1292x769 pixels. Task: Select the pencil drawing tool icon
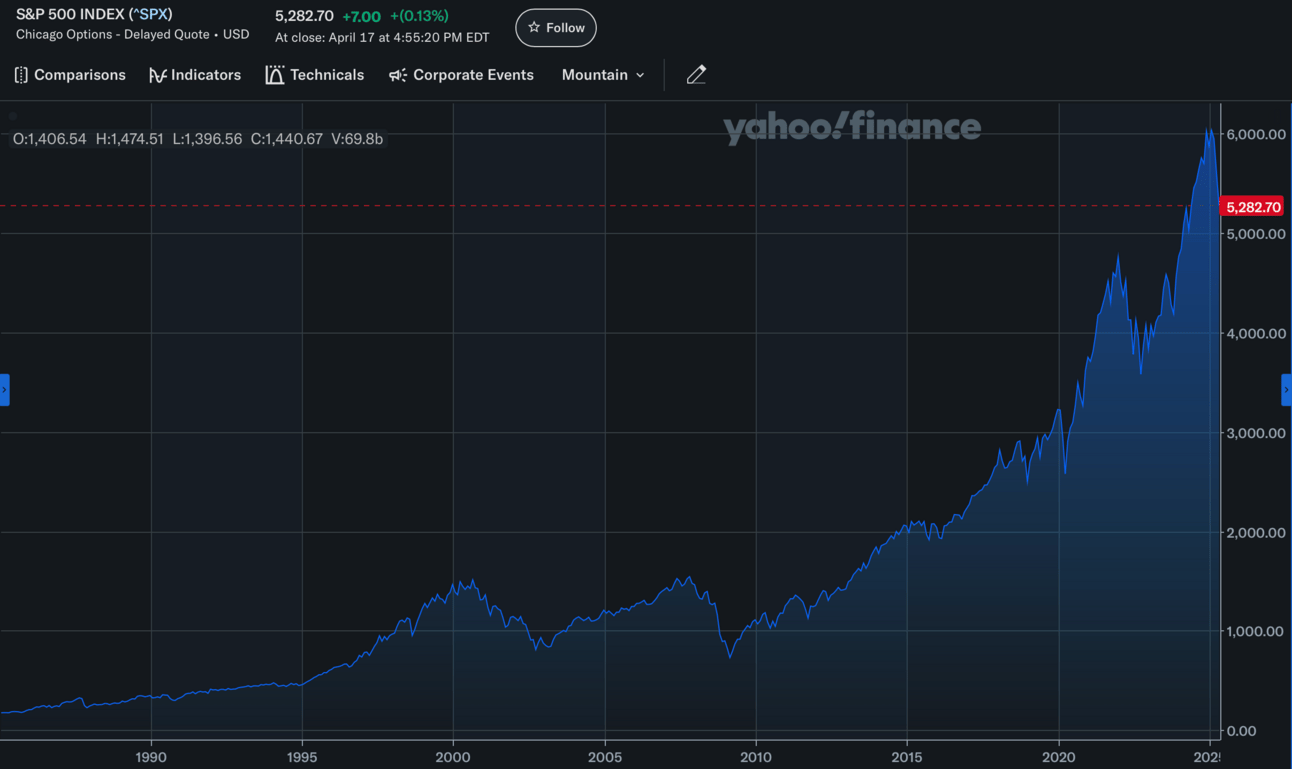[696, 75]
